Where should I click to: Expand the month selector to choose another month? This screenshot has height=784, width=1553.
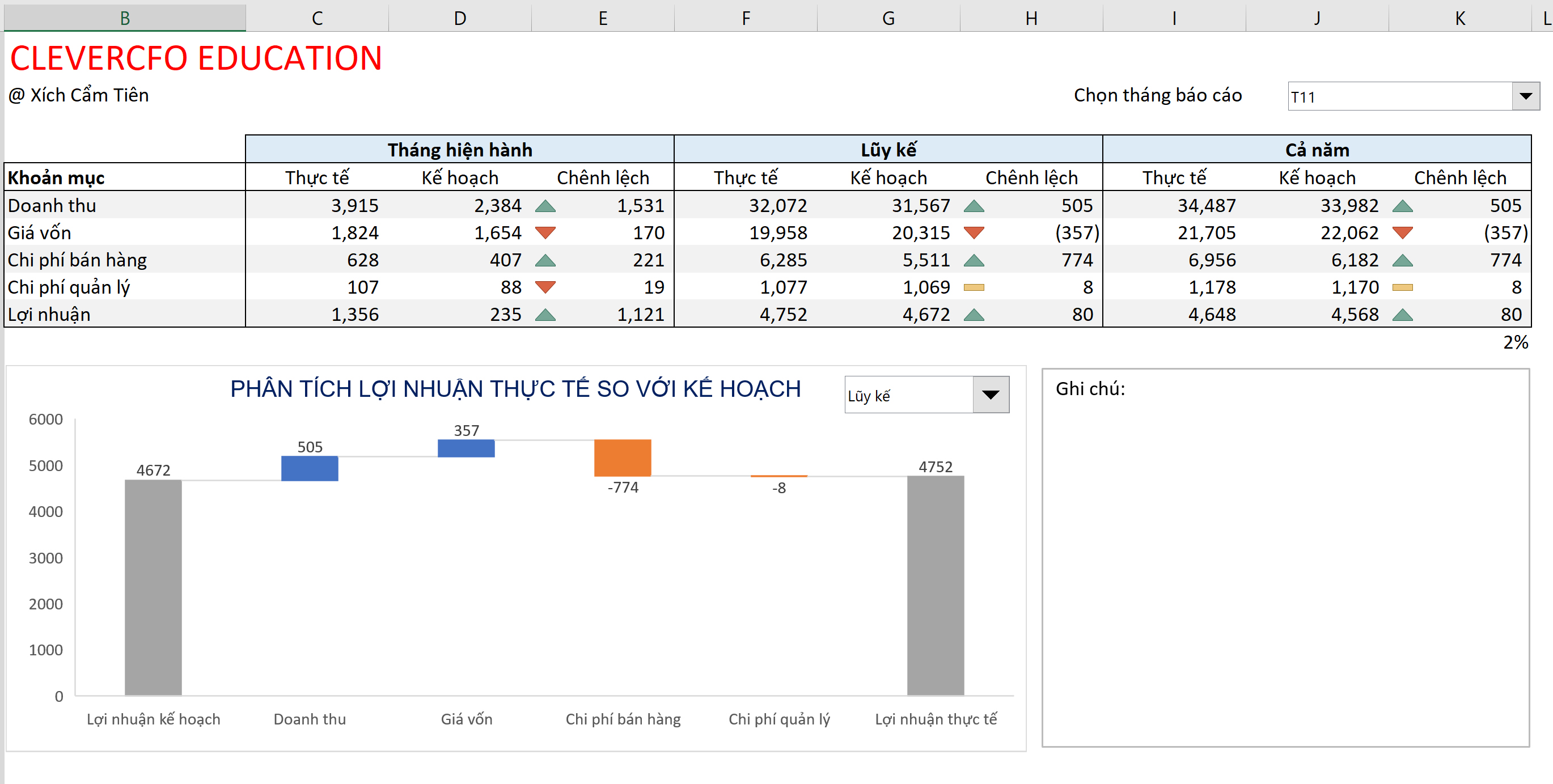1526,95
